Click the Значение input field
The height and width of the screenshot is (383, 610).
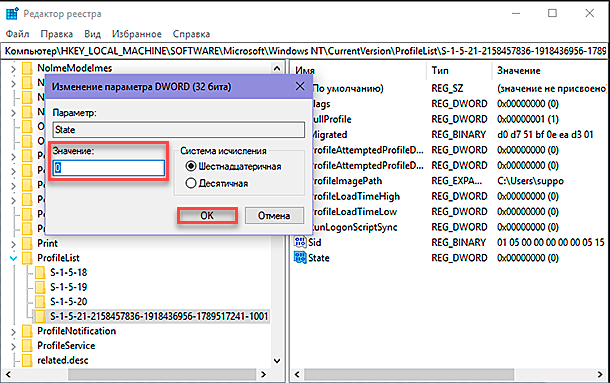pyautogui.click(x=109, y=168)
